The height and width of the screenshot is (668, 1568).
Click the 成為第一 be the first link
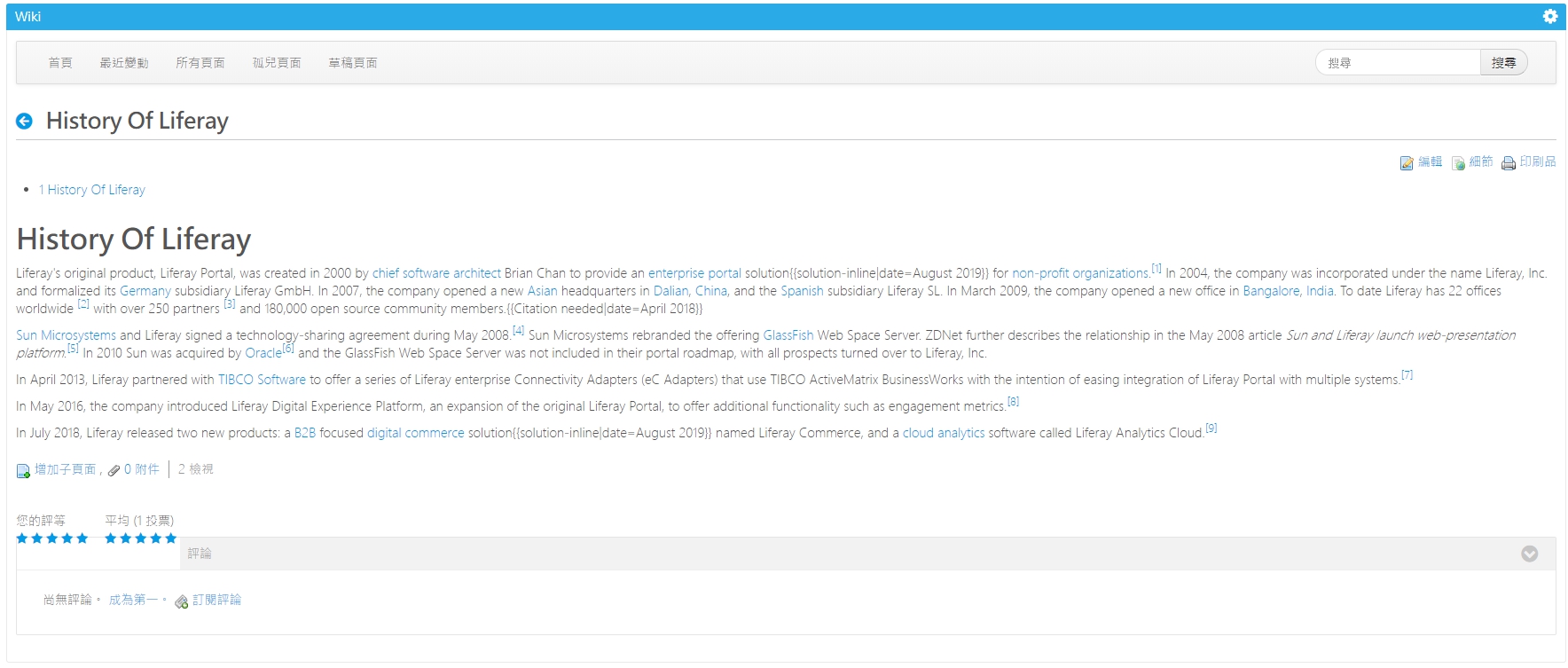pyautogui.click(x=133, y=600)
